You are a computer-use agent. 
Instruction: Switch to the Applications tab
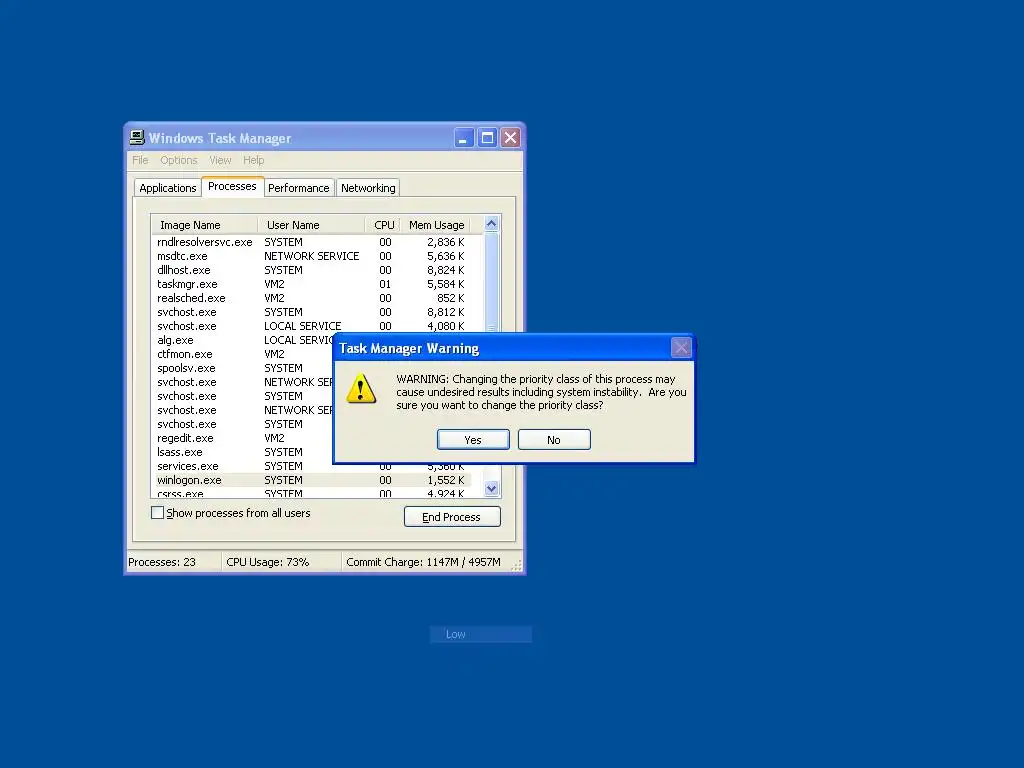167,187
